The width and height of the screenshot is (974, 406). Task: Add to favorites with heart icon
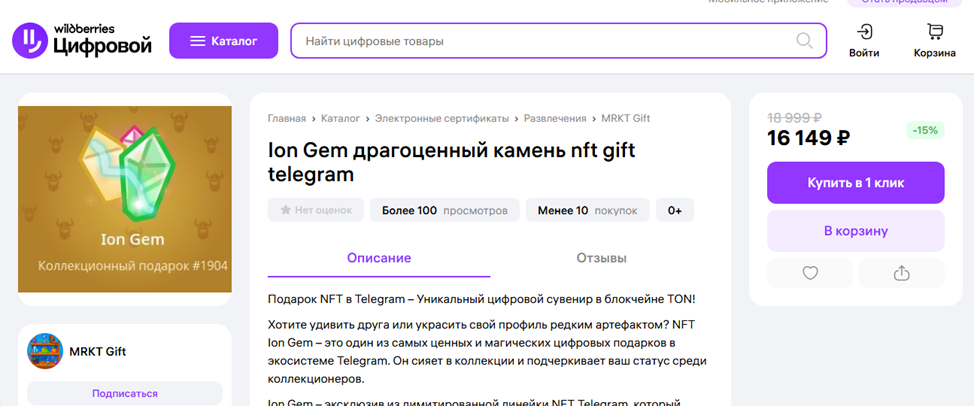810,273
